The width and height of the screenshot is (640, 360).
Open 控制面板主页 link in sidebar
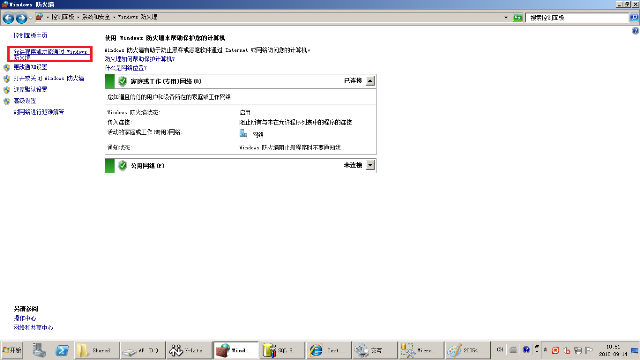(30, 36)
